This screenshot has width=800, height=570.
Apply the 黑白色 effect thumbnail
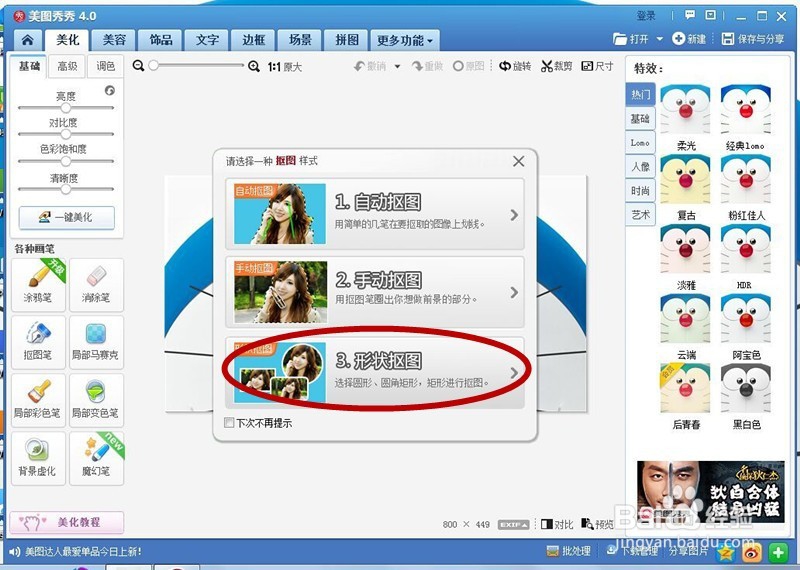(746, 389)
